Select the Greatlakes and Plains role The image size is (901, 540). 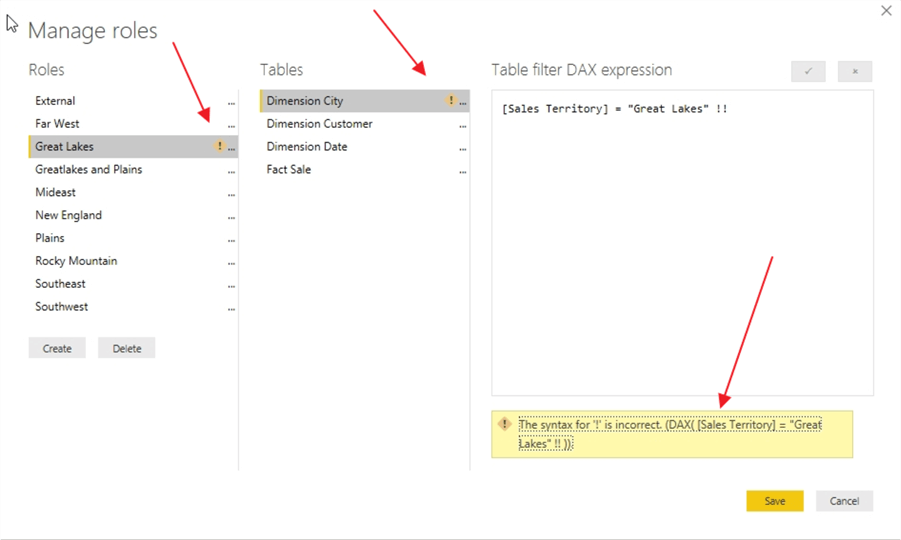(89, 170)
